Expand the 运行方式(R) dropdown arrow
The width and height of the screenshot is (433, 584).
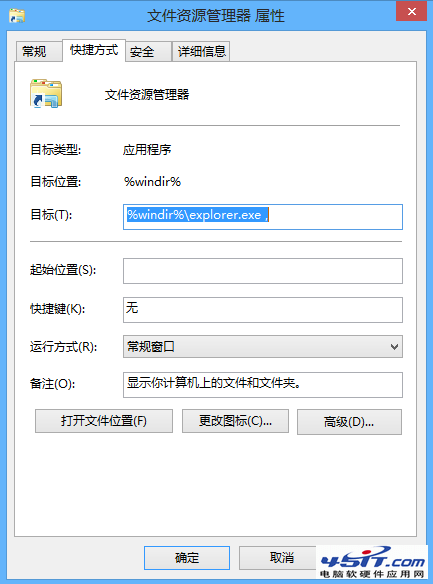394,347
